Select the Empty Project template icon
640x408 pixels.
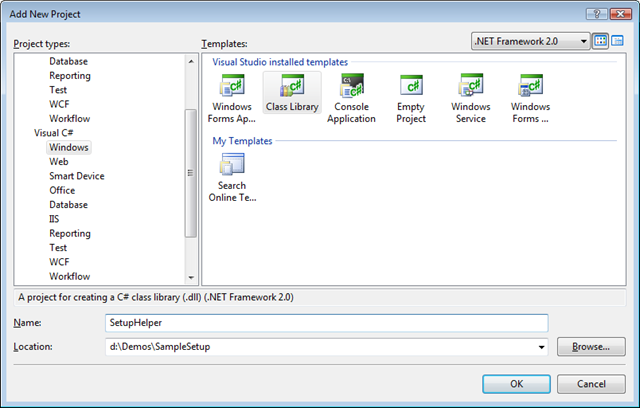pos(411,86)
